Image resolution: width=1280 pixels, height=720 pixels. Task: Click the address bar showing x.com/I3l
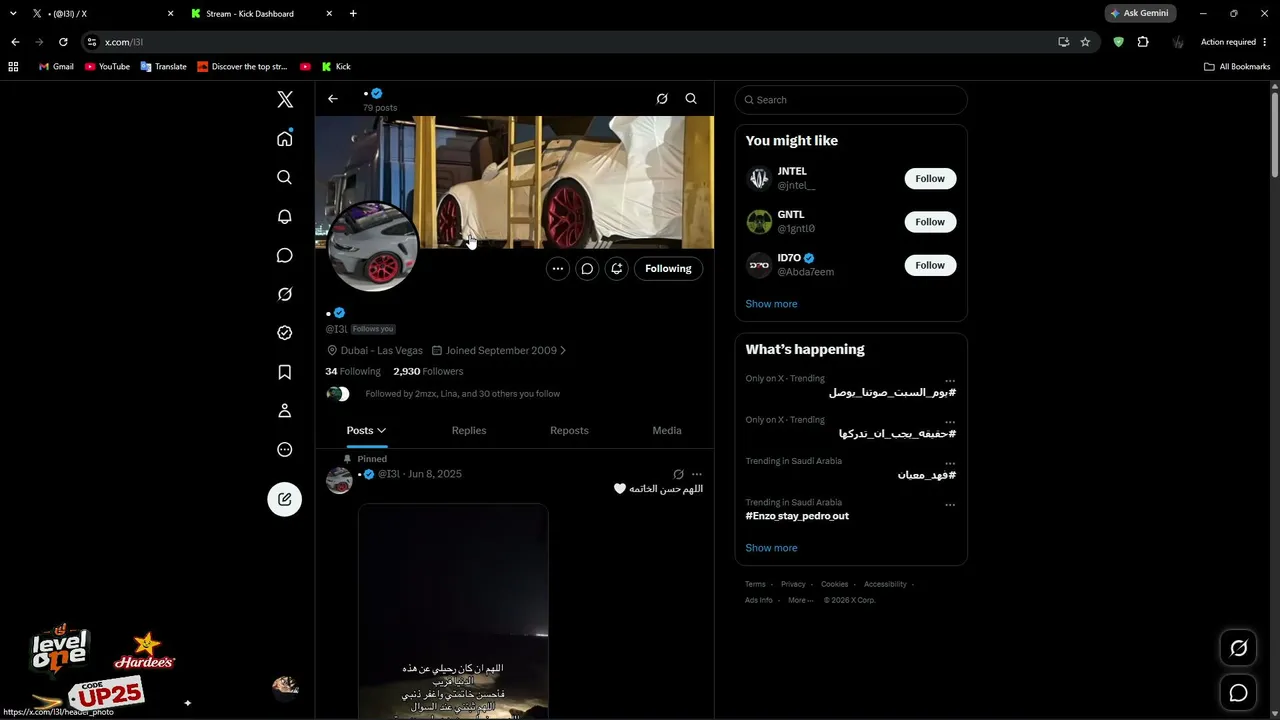[x=570, y=42]
